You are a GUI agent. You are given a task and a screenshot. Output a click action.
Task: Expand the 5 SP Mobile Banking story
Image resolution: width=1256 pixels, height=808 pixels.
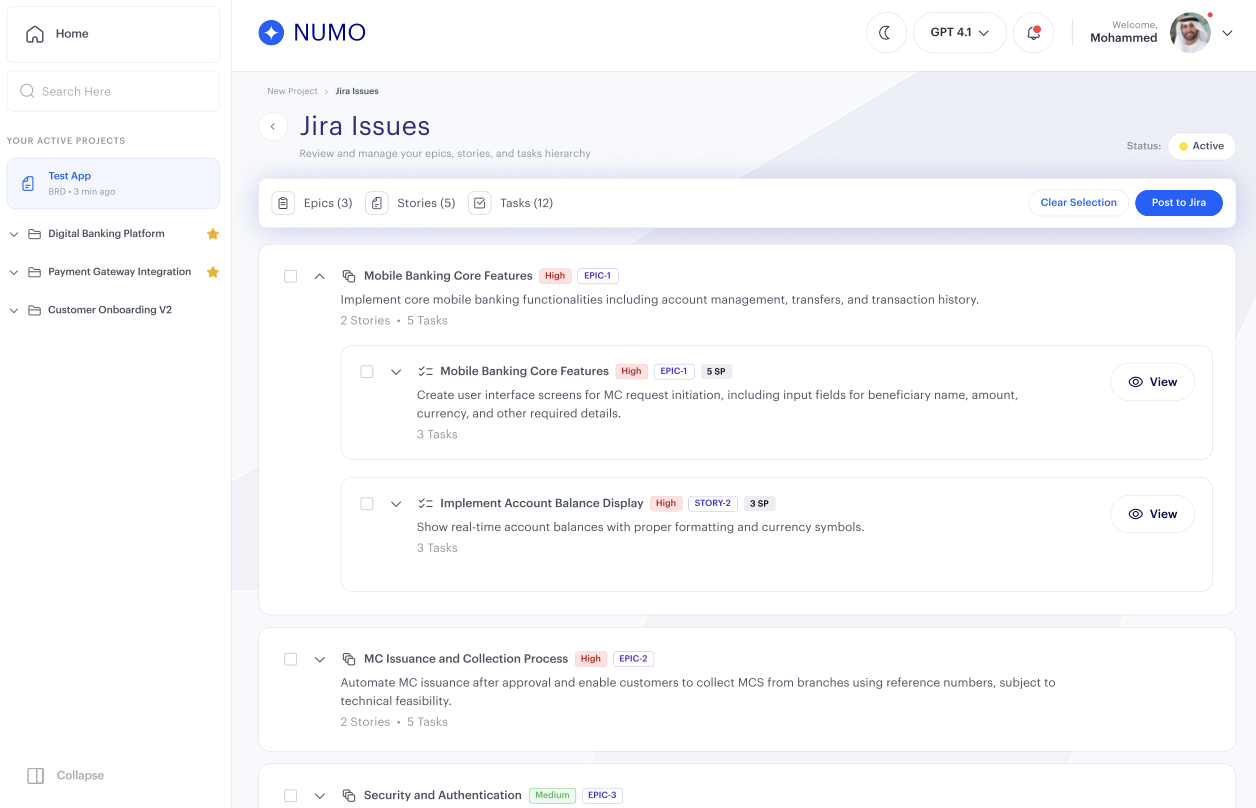[x=396, y=372]
